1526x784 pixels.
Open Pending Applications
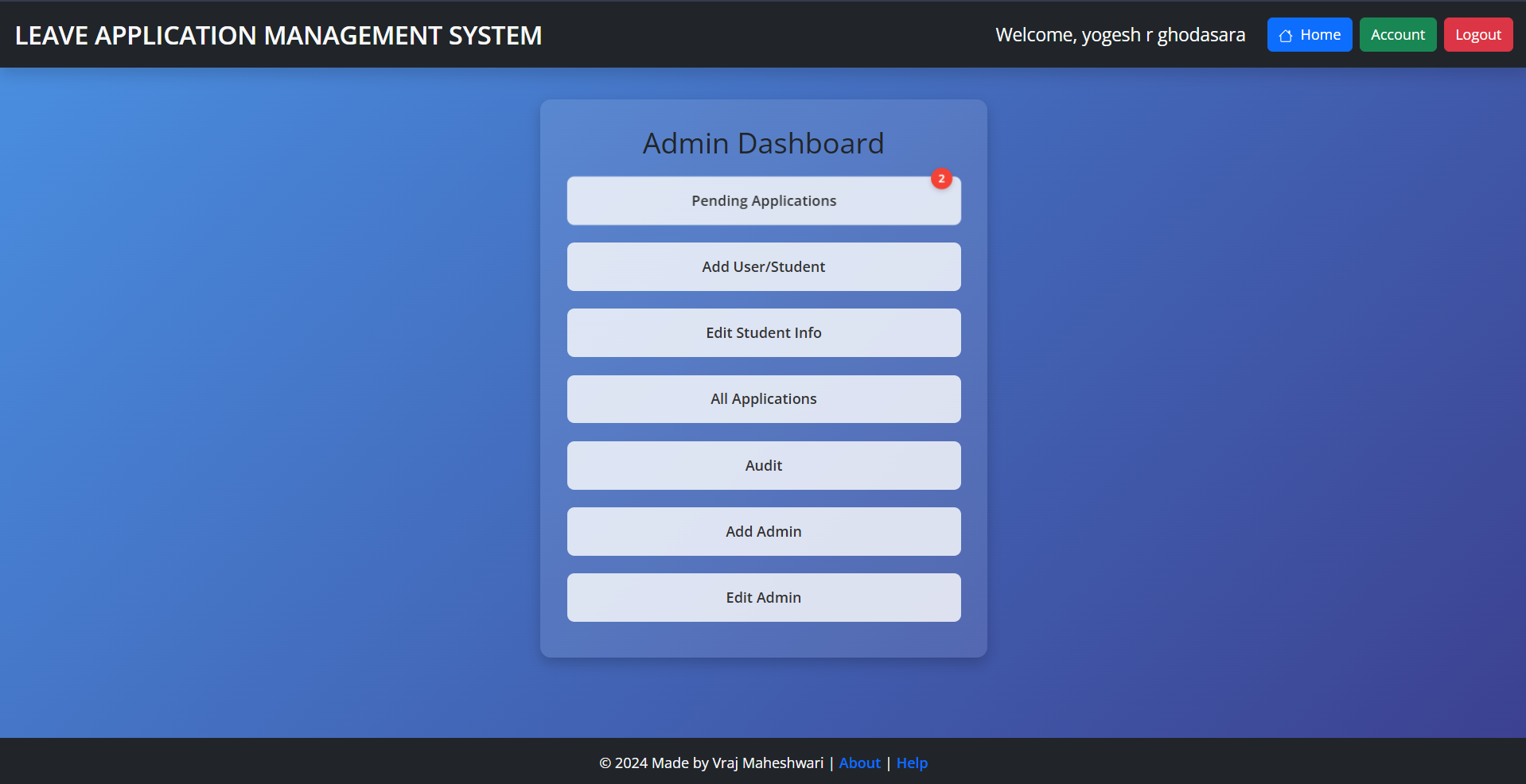763,200
